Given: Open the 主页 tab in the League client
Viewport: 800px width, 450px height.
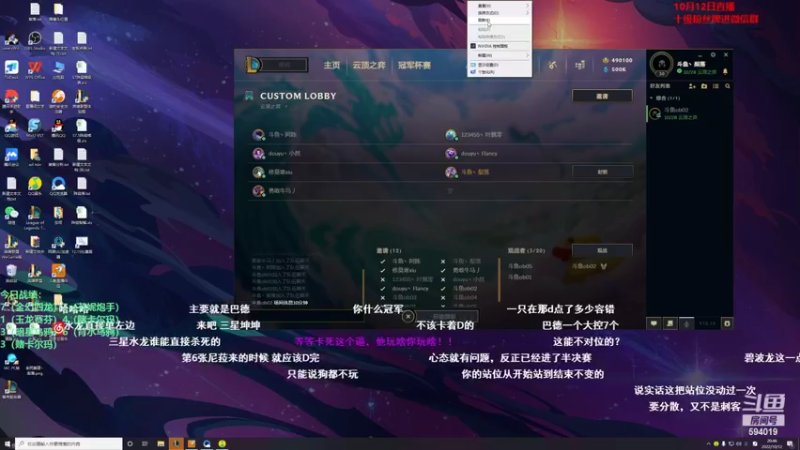Looking at the screenshot, I should [x=332, y=65].
